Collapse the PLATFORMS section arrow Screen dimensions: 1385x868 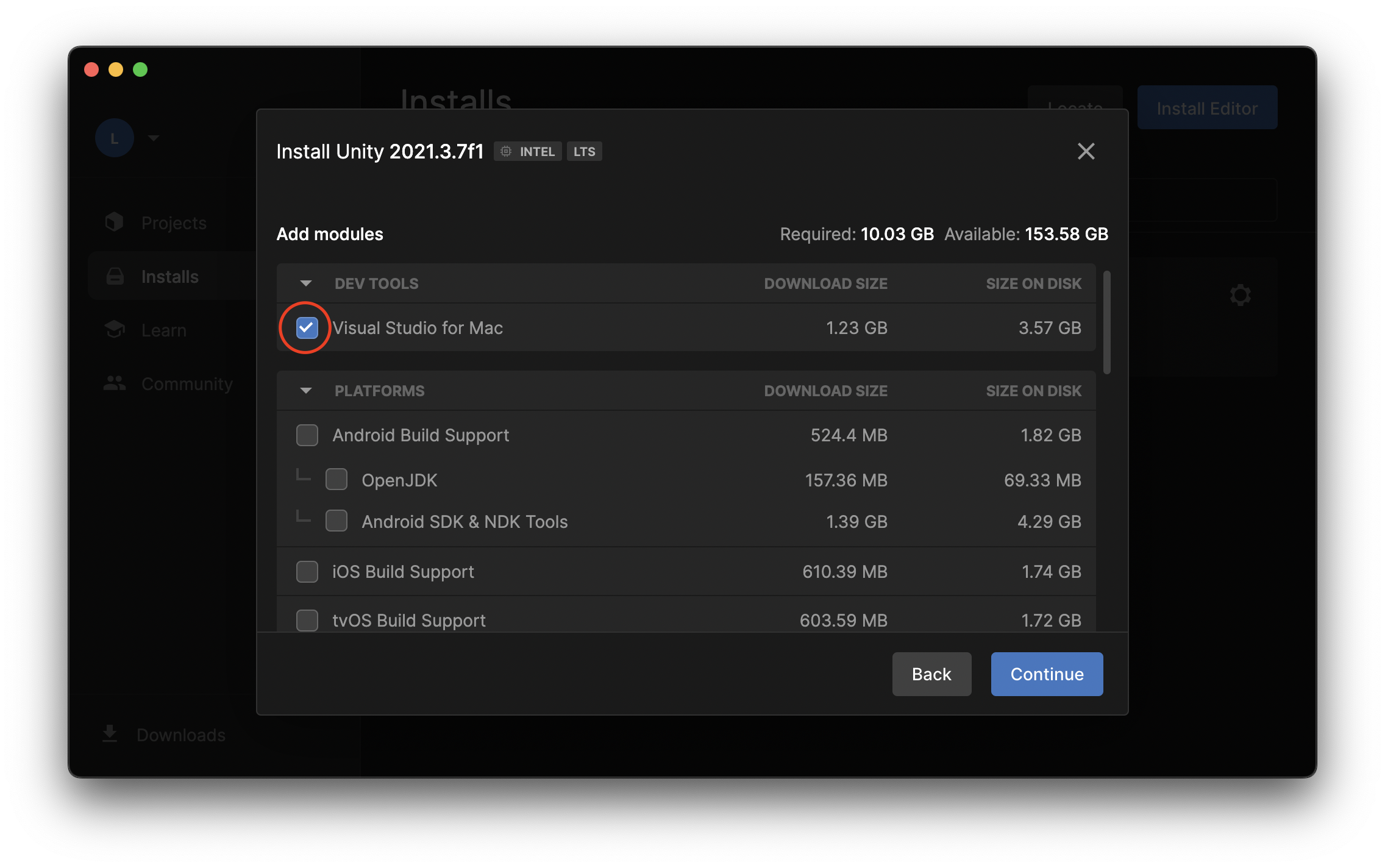306,391
